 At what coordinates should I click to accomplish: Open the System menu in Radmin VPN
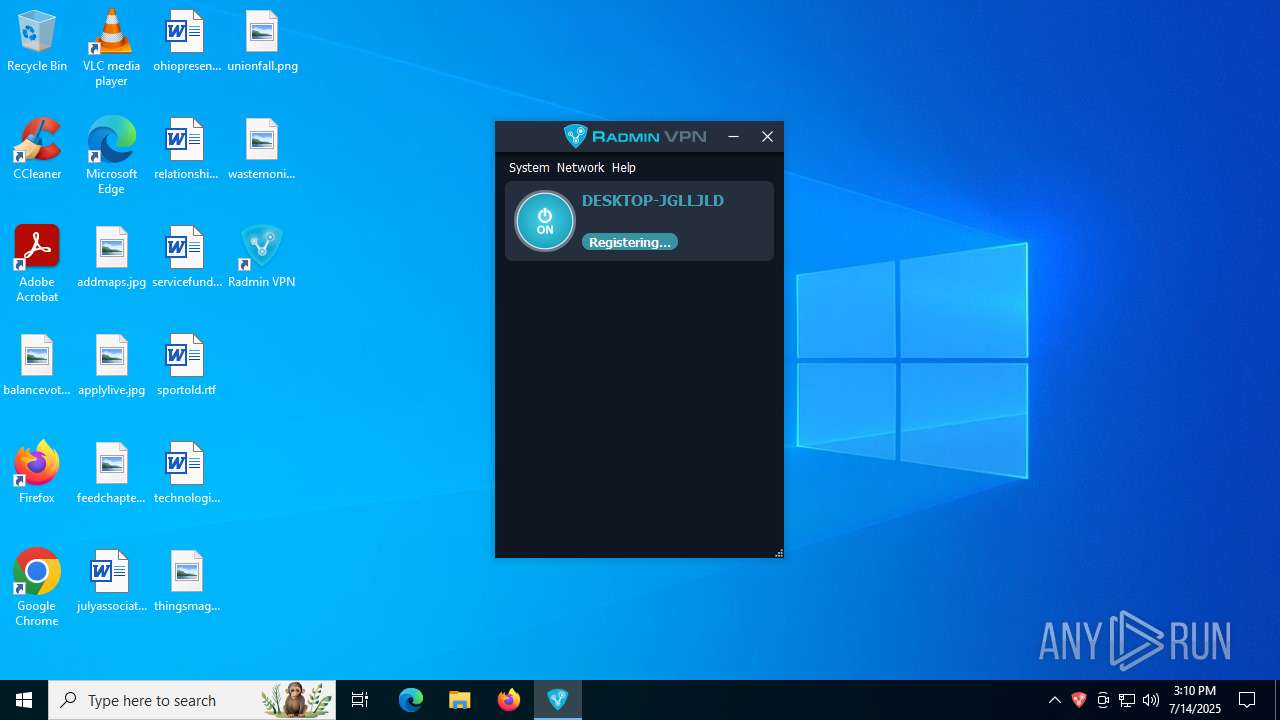pos(529,168)
